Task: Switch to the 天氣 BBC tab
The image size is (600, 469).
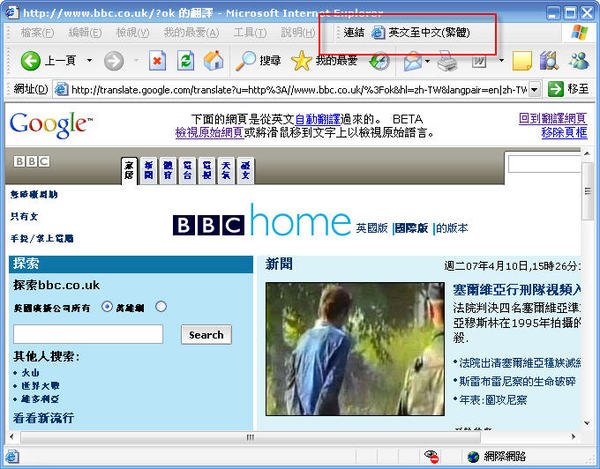Action: tap(226, 170)
